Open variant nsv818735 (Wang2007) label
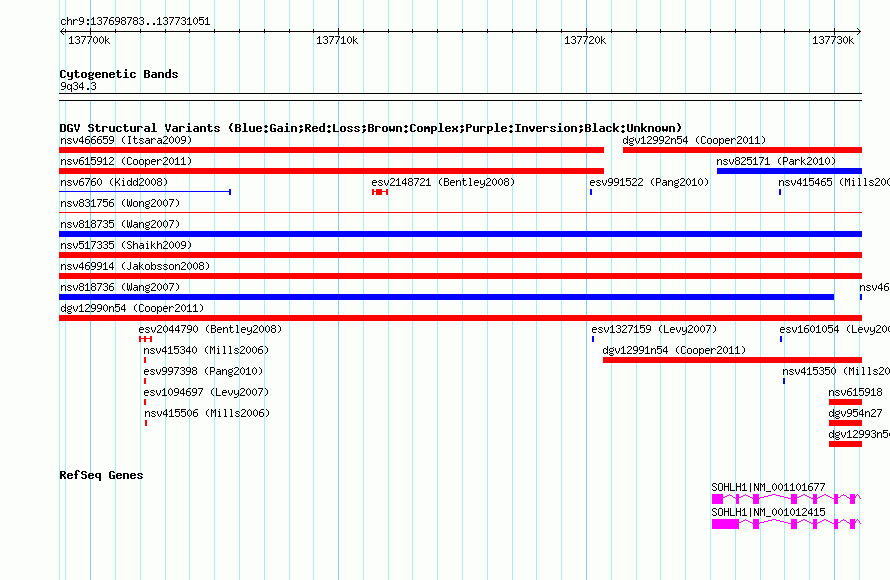The image size is (890, 580). 120,224
